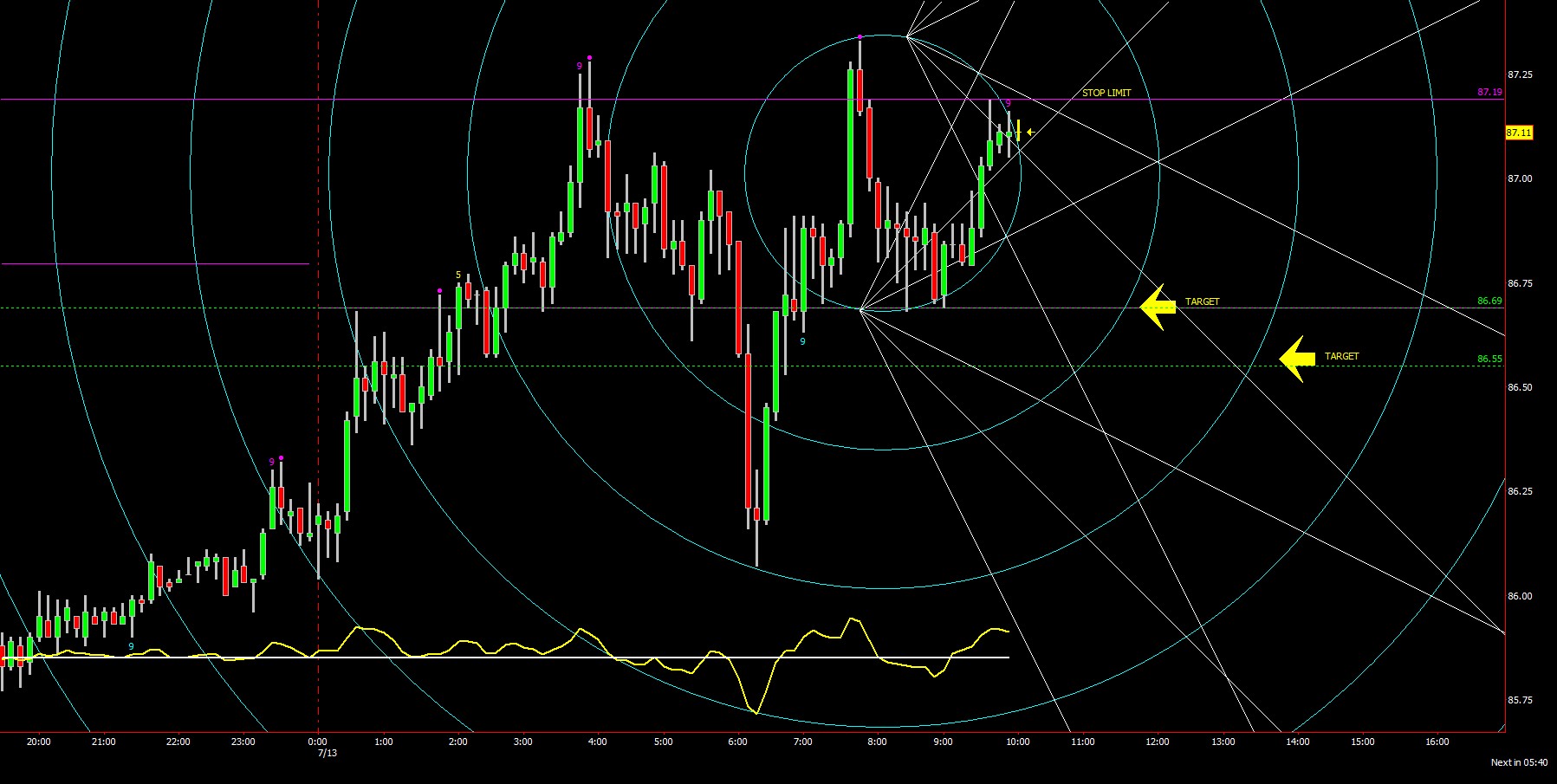
Task: Click the 7:00 time axis label
Action: click(x=803, y=742)
